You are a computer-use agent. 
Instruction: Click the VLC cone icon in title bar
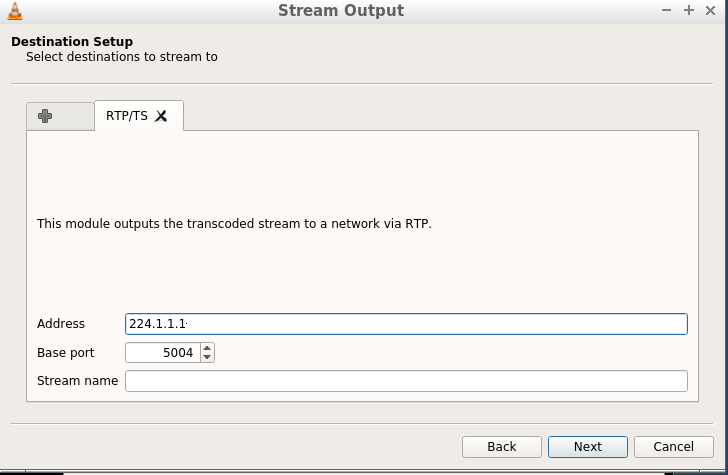click(15, 11)
